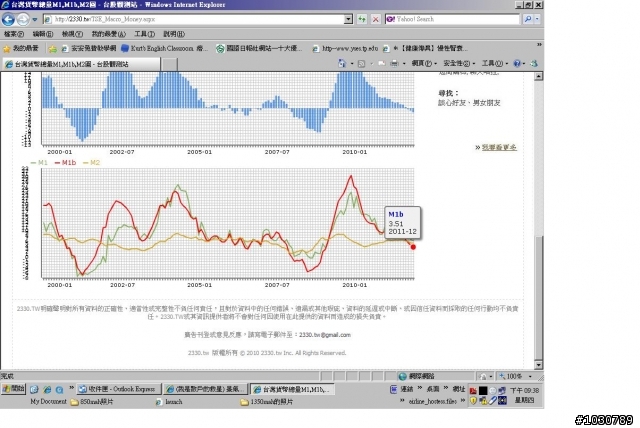The height and width of the screenshot is (428, 640).
Task: Open the 編輯(E) menu
Action: coord(42,34)
